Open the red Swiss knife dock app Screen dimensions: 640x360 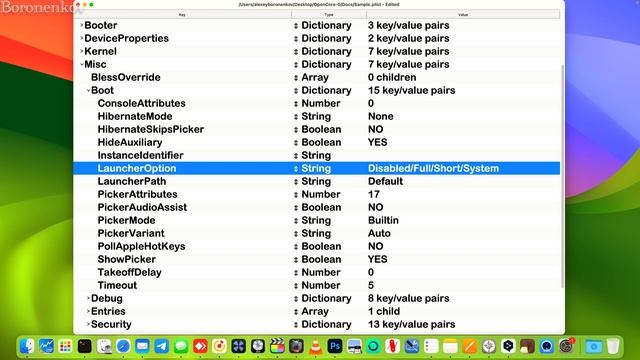pos(393,346)
